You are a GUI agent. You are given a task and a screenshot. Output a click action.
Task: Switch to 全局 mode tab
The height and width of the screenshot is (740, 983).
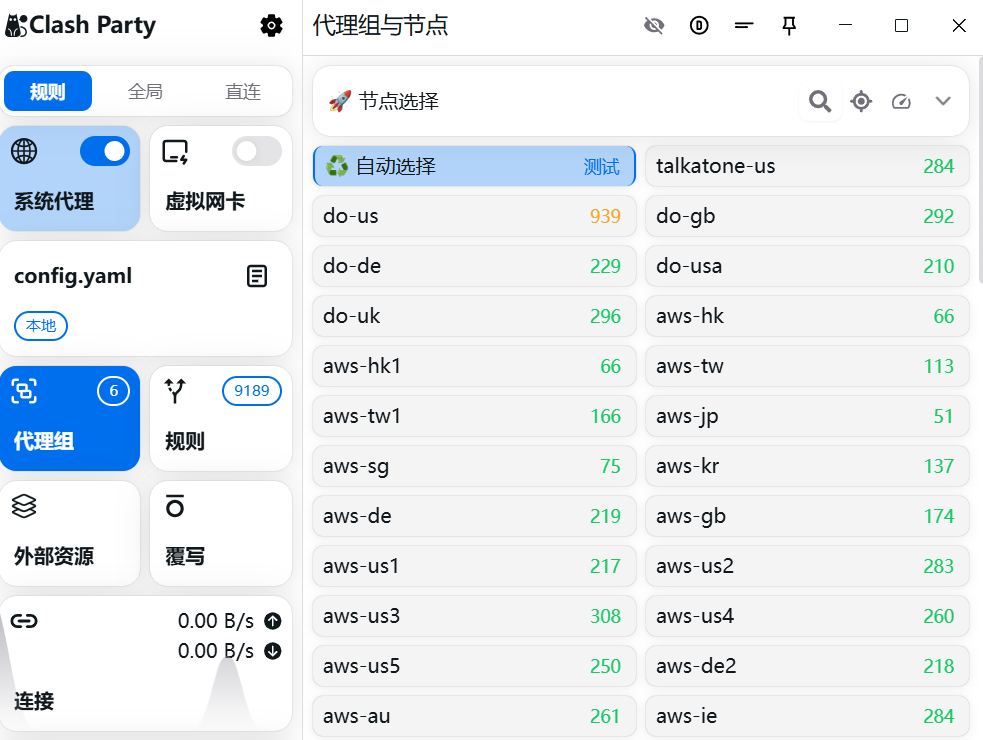point(145,92)
